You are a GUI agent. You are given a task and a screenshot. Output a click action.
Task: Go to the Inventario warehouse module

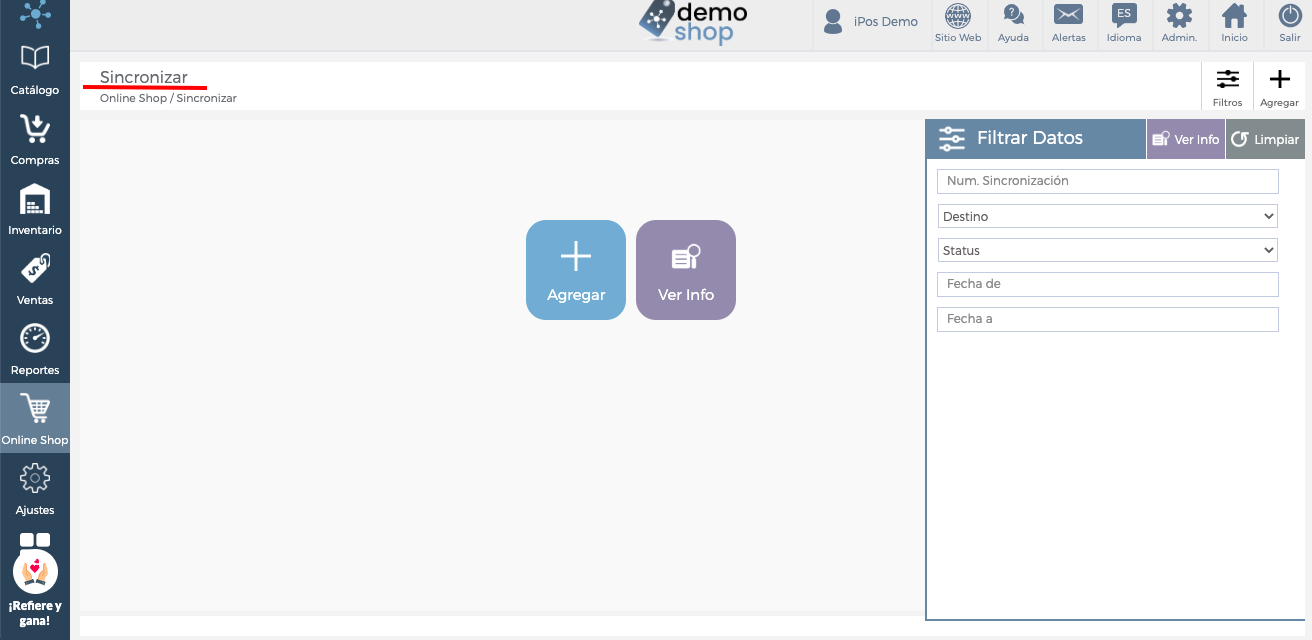[35, 208]
